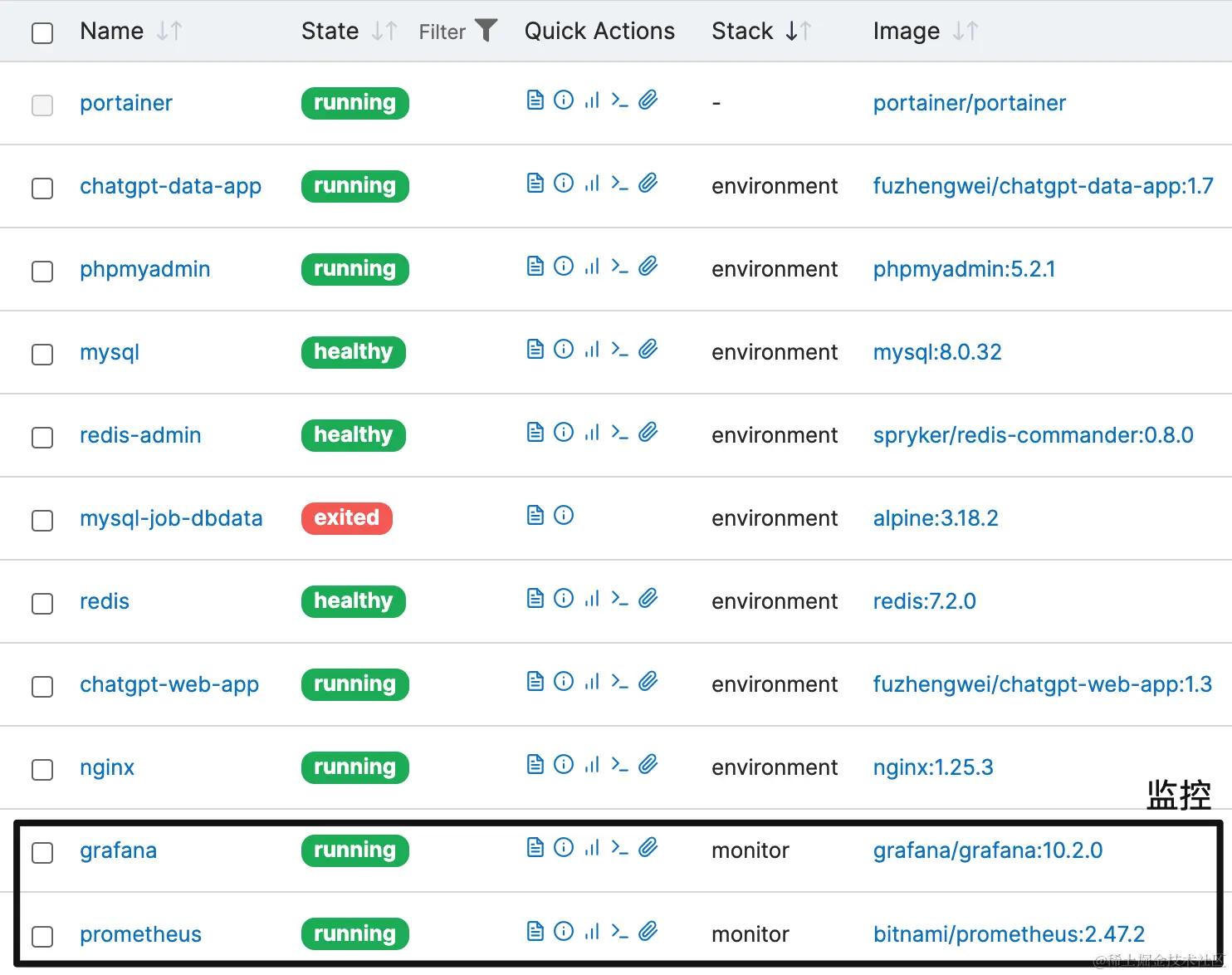The height and width of the screenshot is (975, 1232).
Task: Open the fuzhengwei/chatgpt-data-app:1.7 image link
Action: coord(1043,186)
